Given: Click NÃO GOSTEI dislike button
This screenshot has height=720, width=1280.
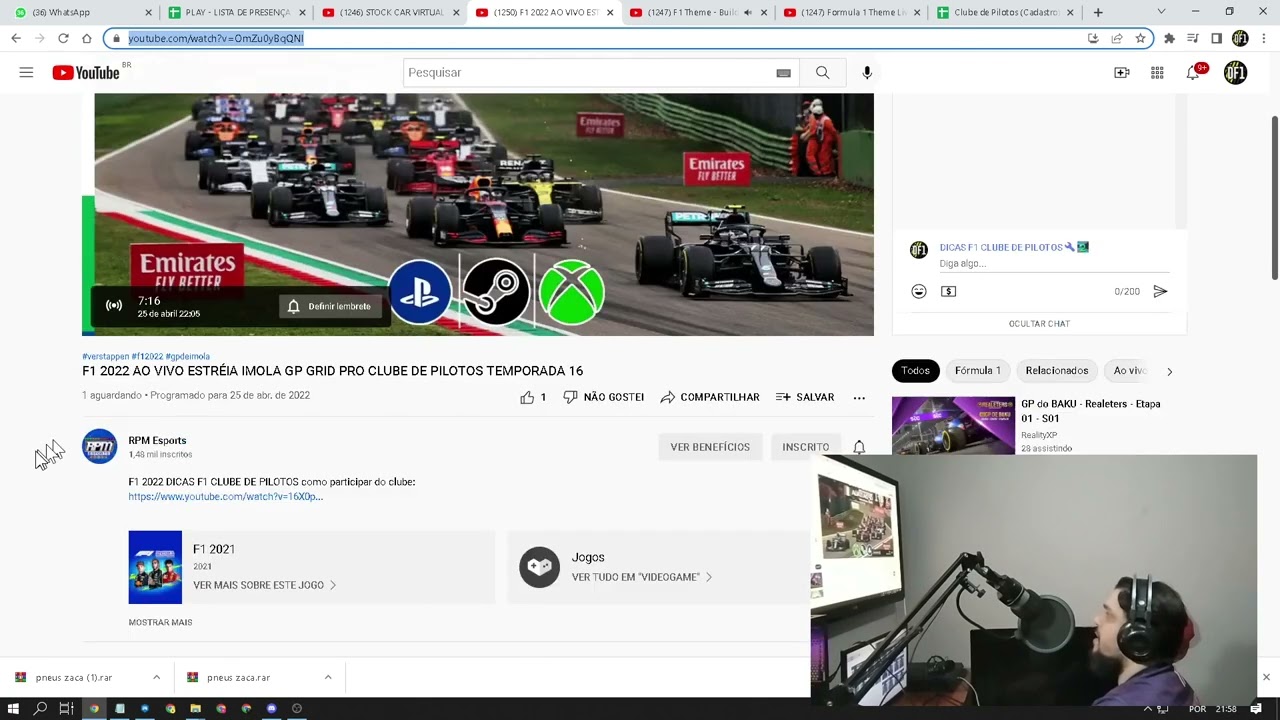Looking at the screenshot, I should point(603,397).
